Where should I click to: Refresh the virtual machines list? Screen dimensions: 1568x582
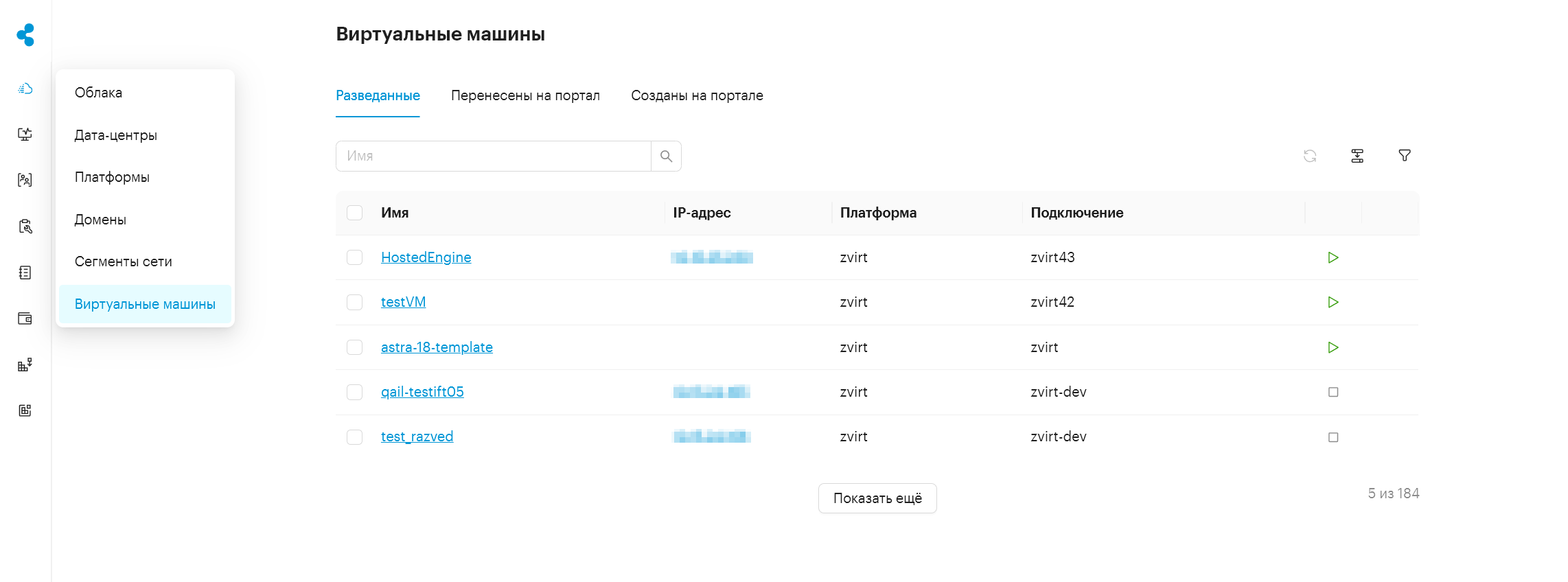[x=1310, y=156]
